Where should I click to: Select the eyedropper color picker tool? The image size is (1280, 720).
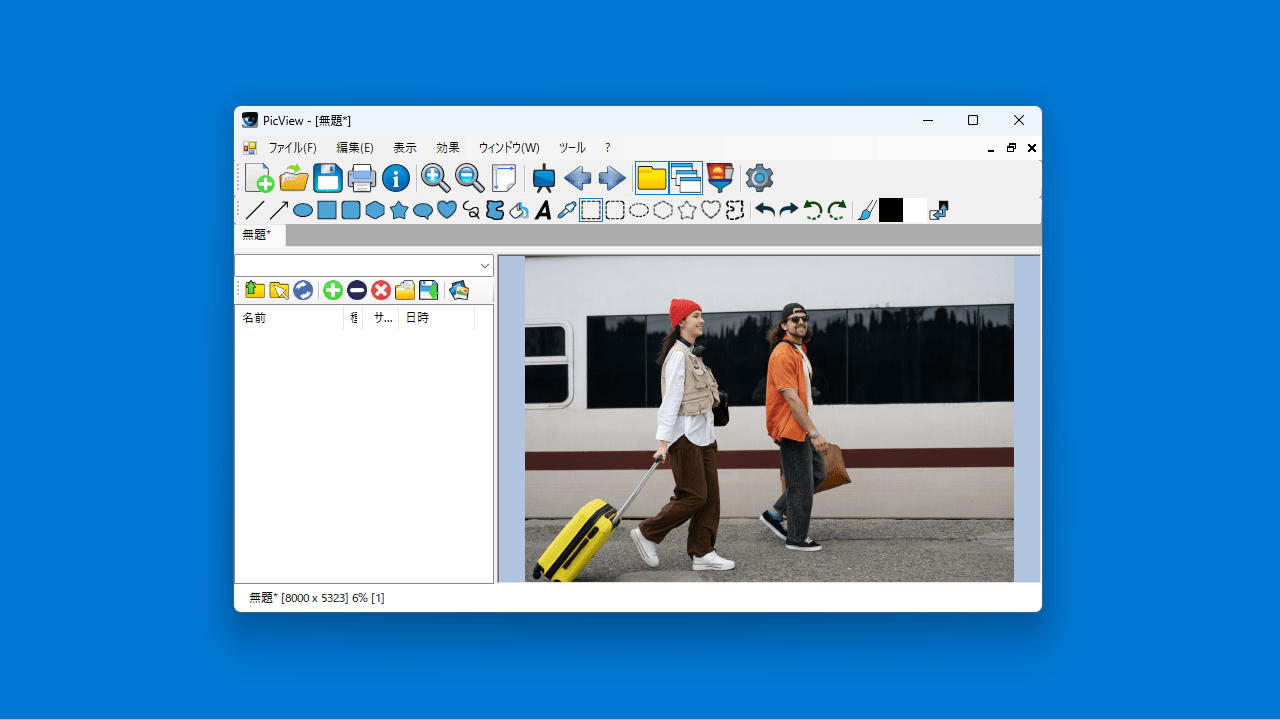[567, 210]
